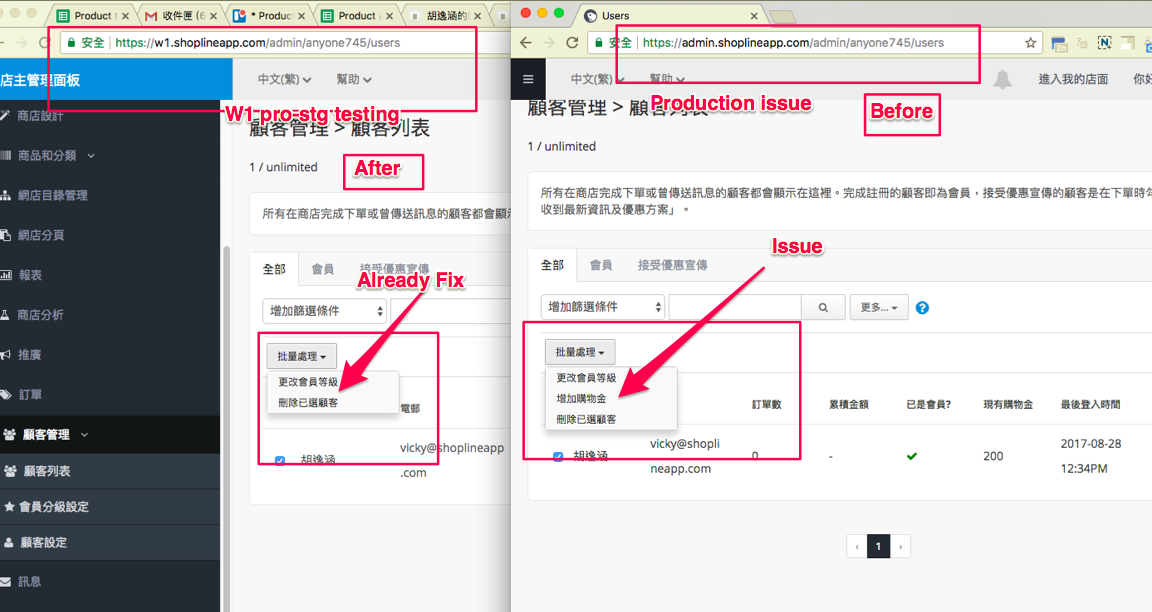The image size is (1152, 612).
Task: Open 增加篩選條件 dropdown in left window
Action: 324,311
